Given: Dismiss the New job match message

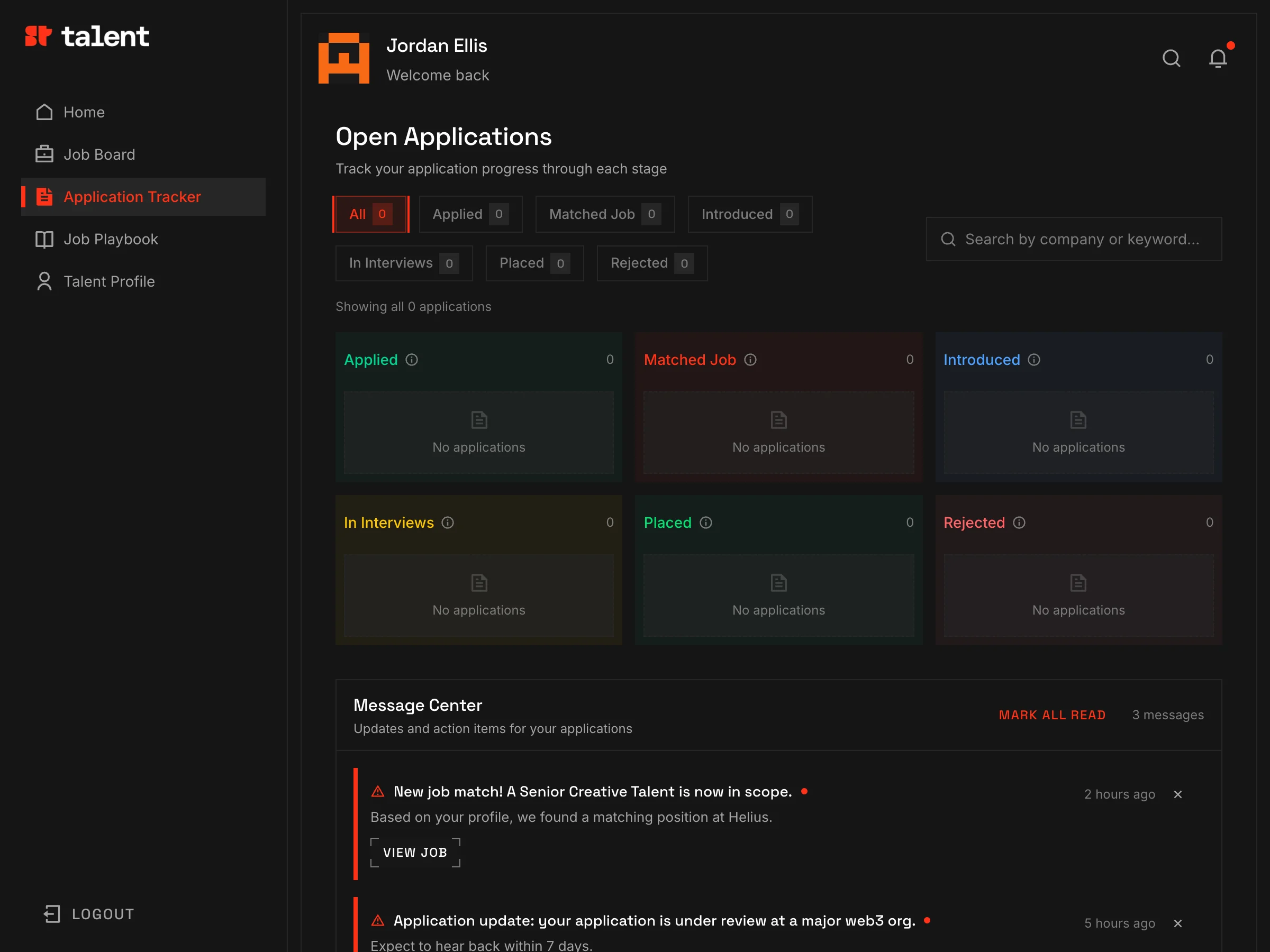Looking at the screenshot, I should pos(1178,794).
